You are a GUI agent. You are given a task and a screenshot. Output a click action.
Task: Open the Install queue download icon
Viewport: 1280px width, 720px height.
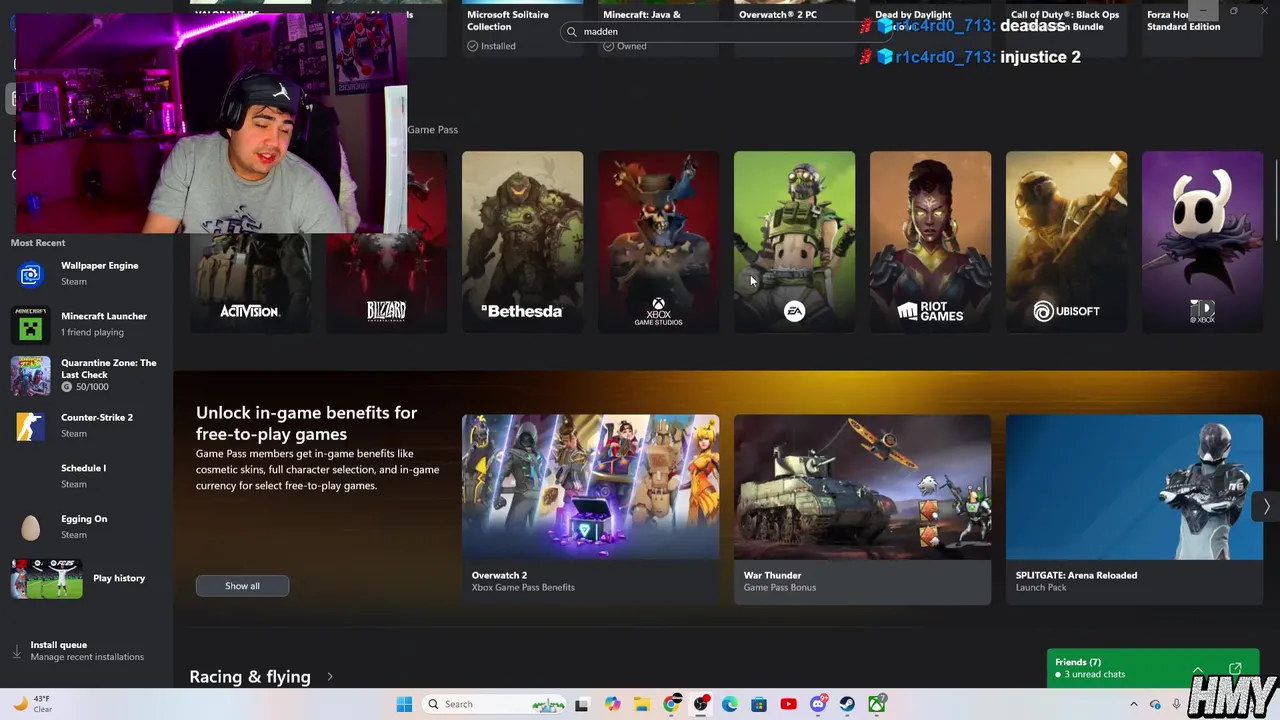[16, 651]
